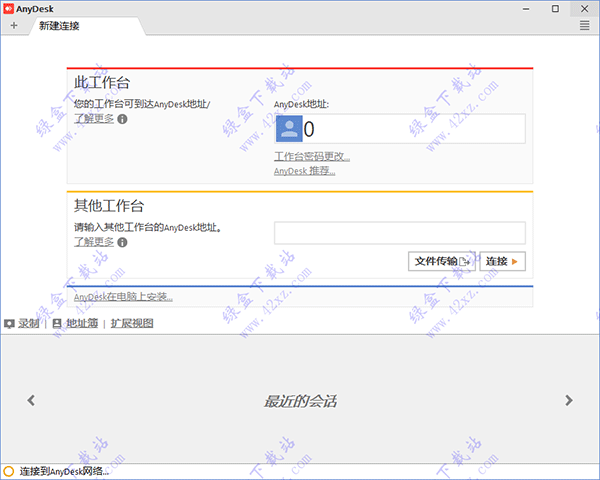This screenshot has width=600, height=480.
Task: Open 工作台密码更改 link
Action: (x=312, y=157)
